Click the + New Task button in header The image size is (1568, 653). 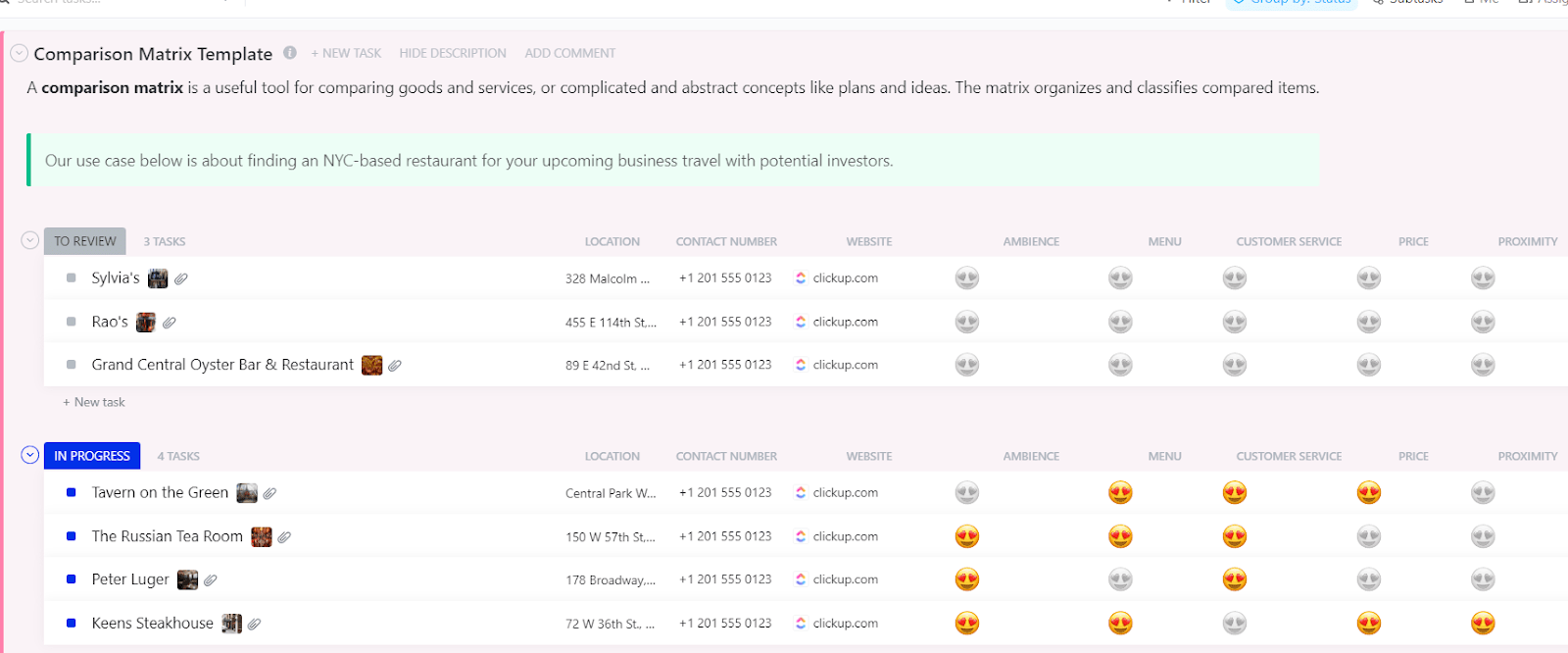click(x=346, y=53)
